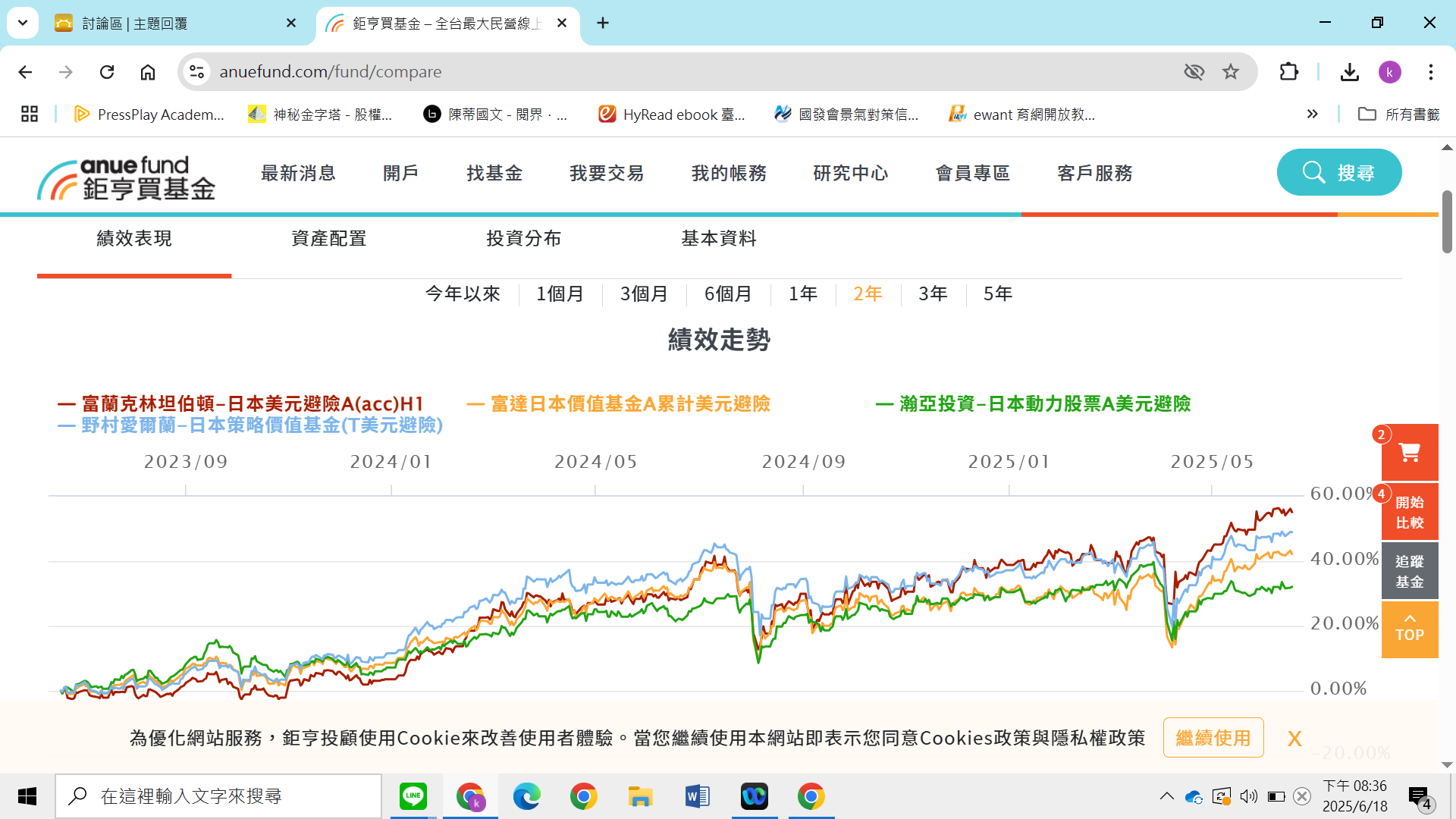Jump to page TOP
Viewport: 1456px width, 819px height.
pos(1410,630)
